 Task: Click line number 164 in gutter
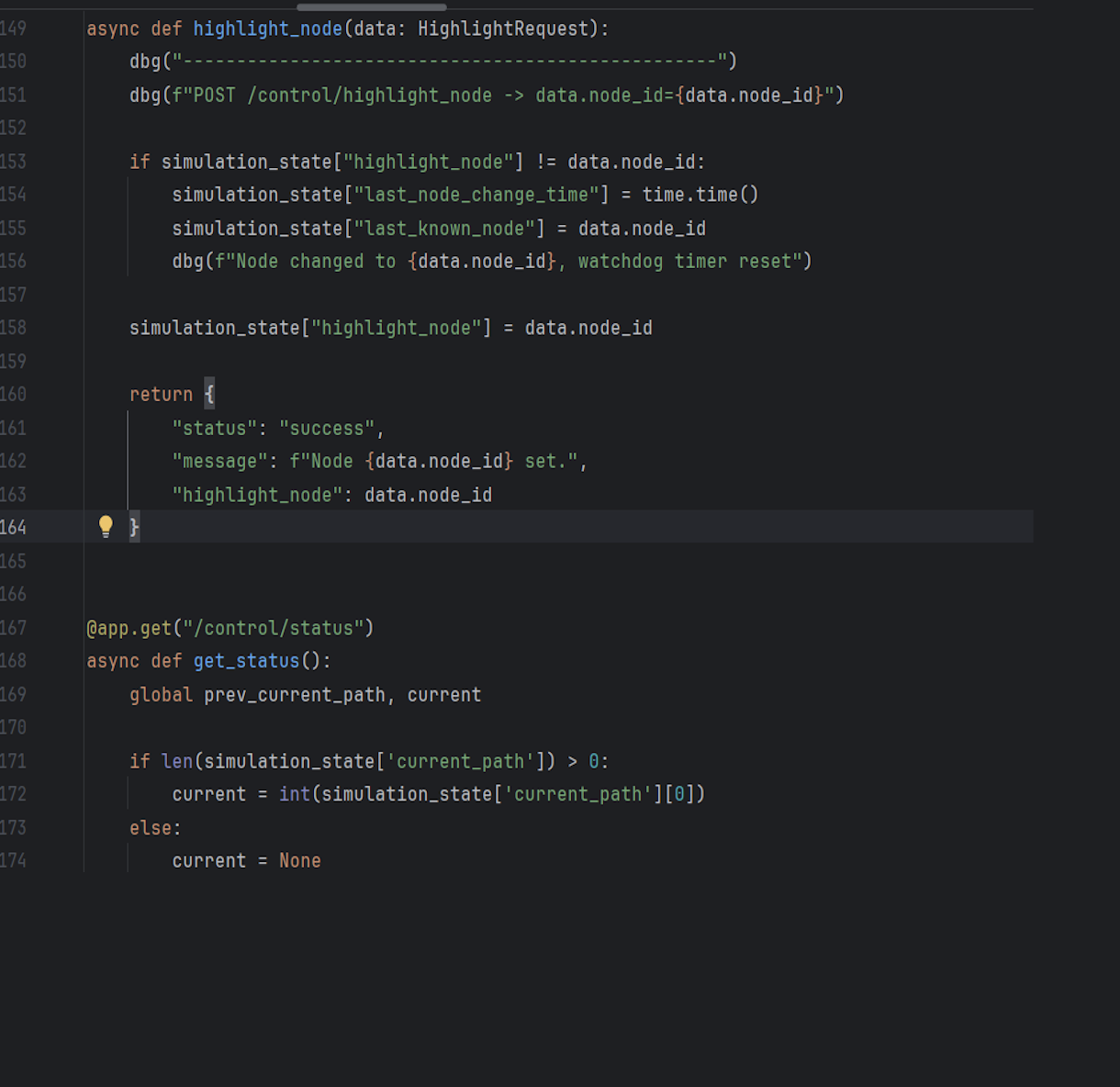(x=14, y=527)
